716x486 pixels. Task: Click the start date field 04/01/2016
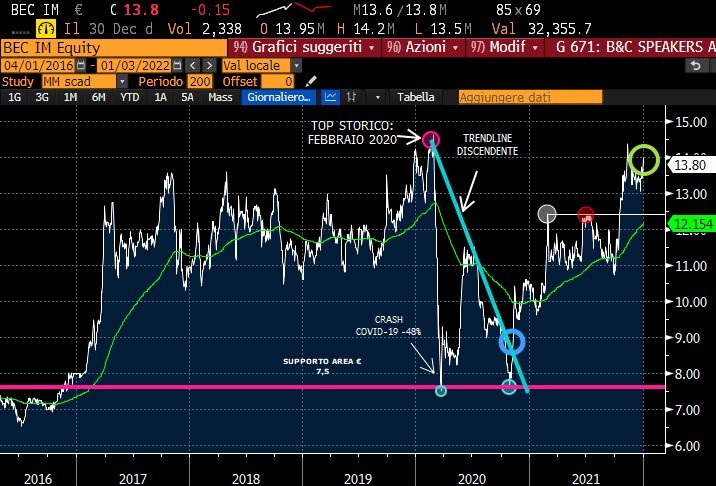38,65
